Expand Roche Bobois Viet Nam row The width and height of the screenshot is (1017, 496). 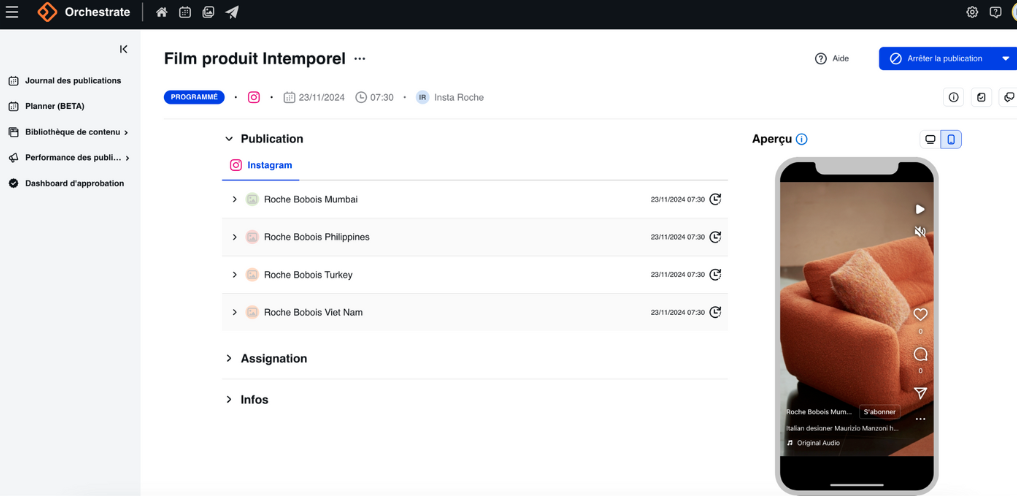[235, 313]
